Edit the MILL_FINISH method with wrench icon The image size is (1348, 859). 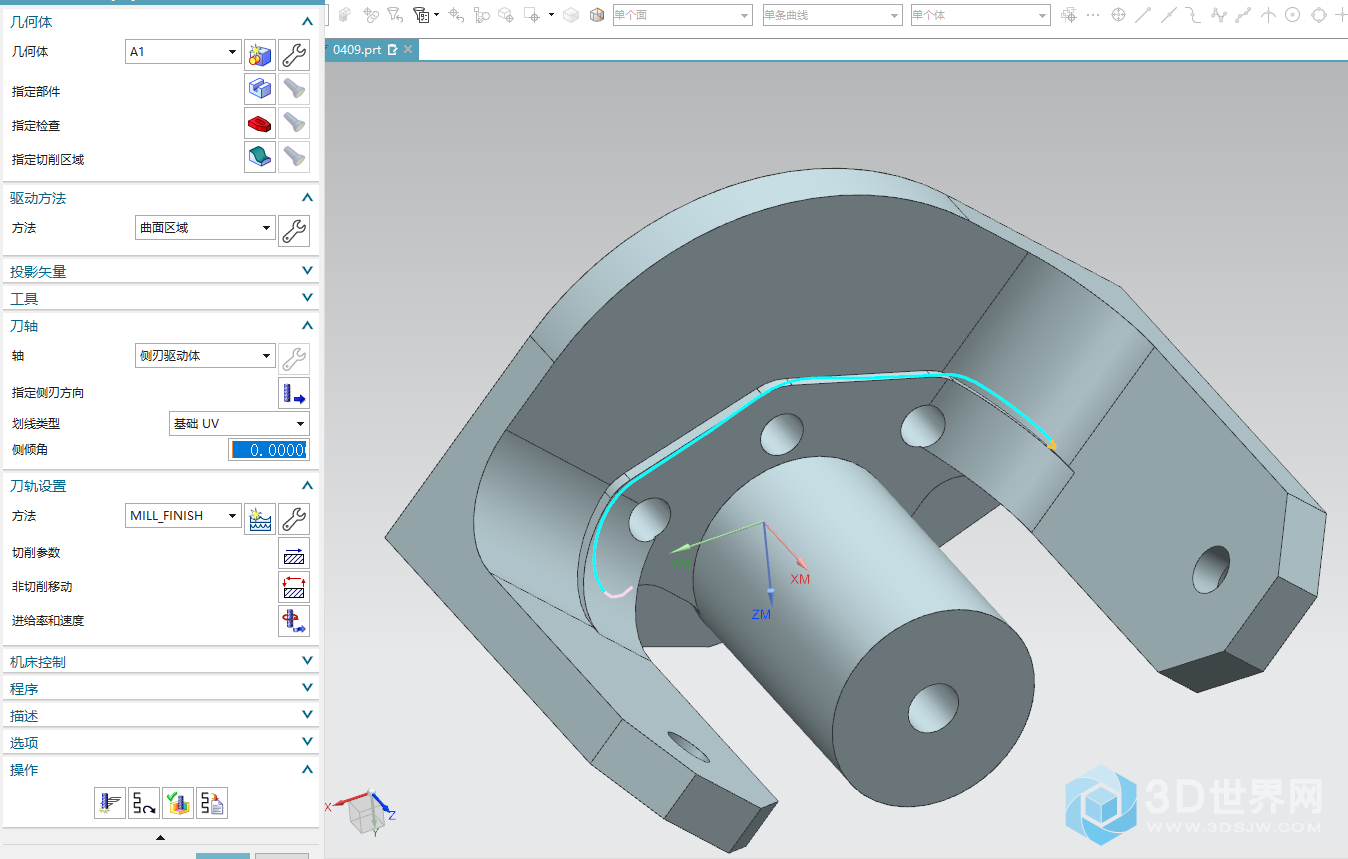click(x=294, y=519)
